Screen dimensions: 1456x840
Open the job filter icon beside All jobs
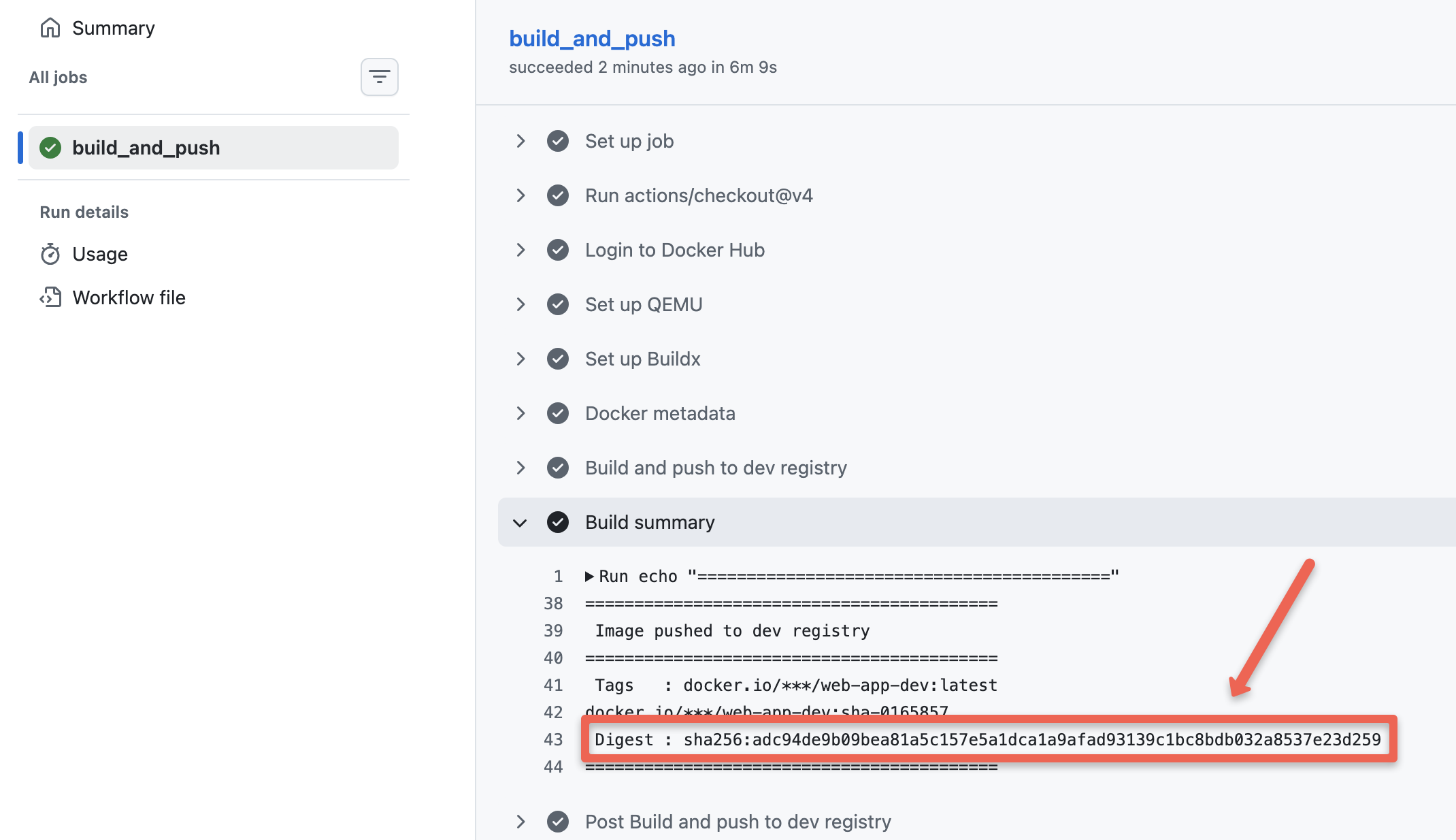coord(379,77)
